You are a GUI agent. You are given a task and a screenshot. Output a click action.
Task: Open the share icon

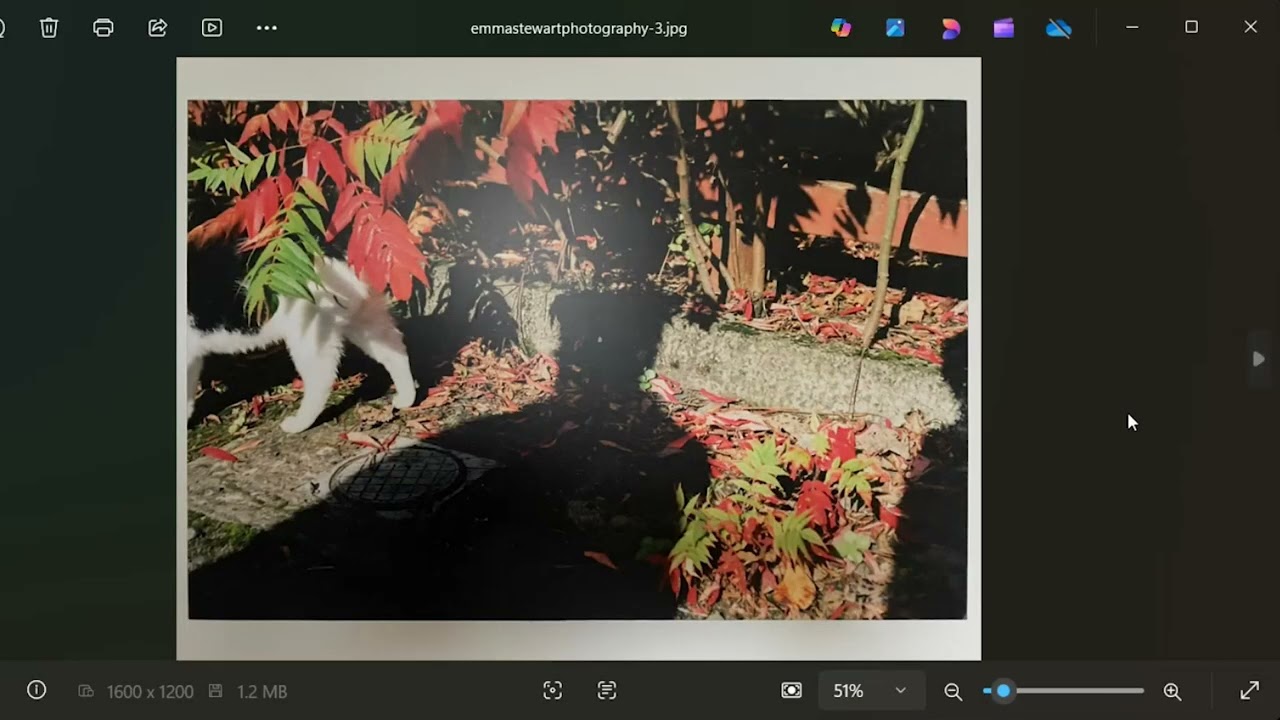(x=158, y=28)
